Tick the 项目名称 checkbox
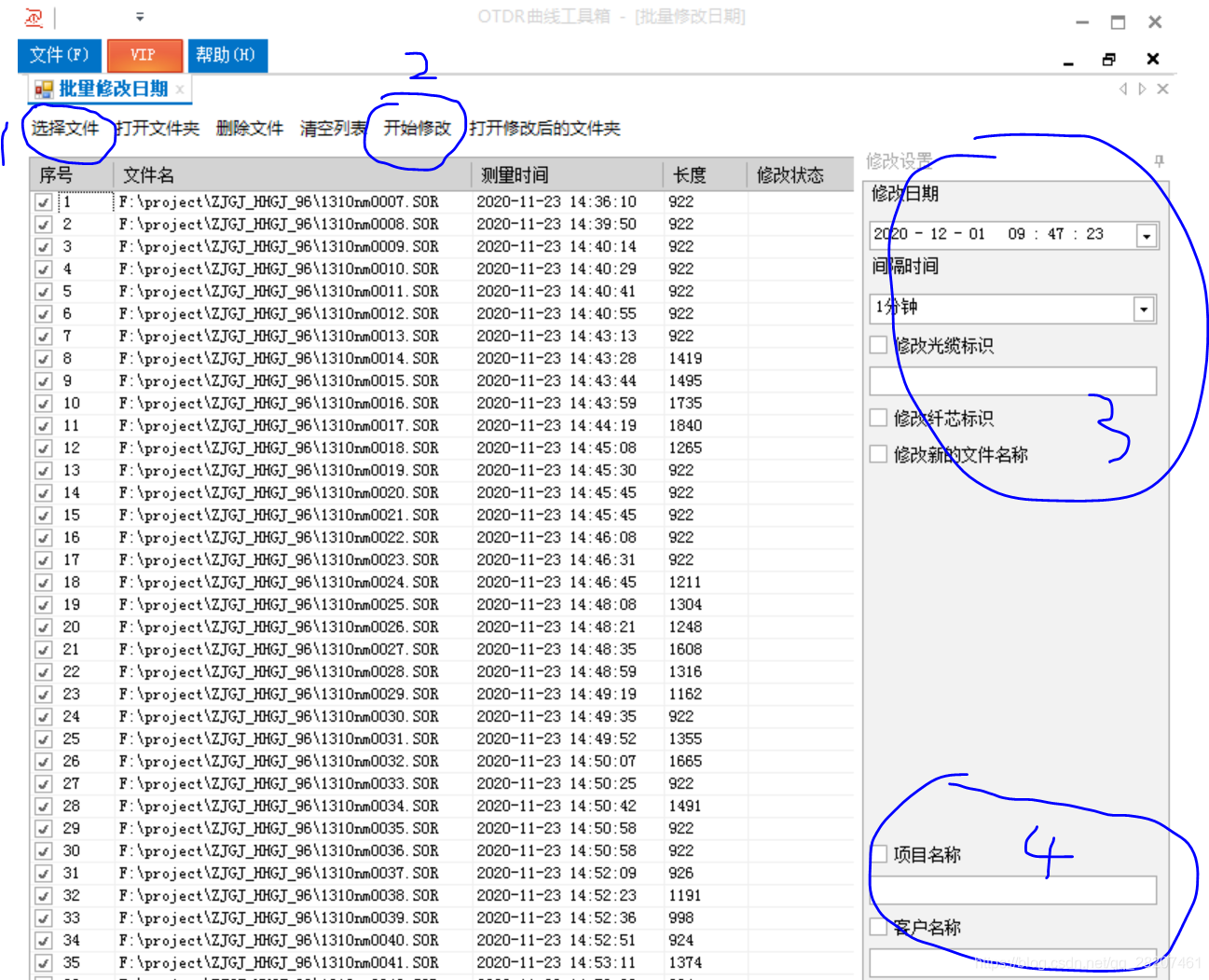The image size is (1209, 980). [x=878, y=854]
